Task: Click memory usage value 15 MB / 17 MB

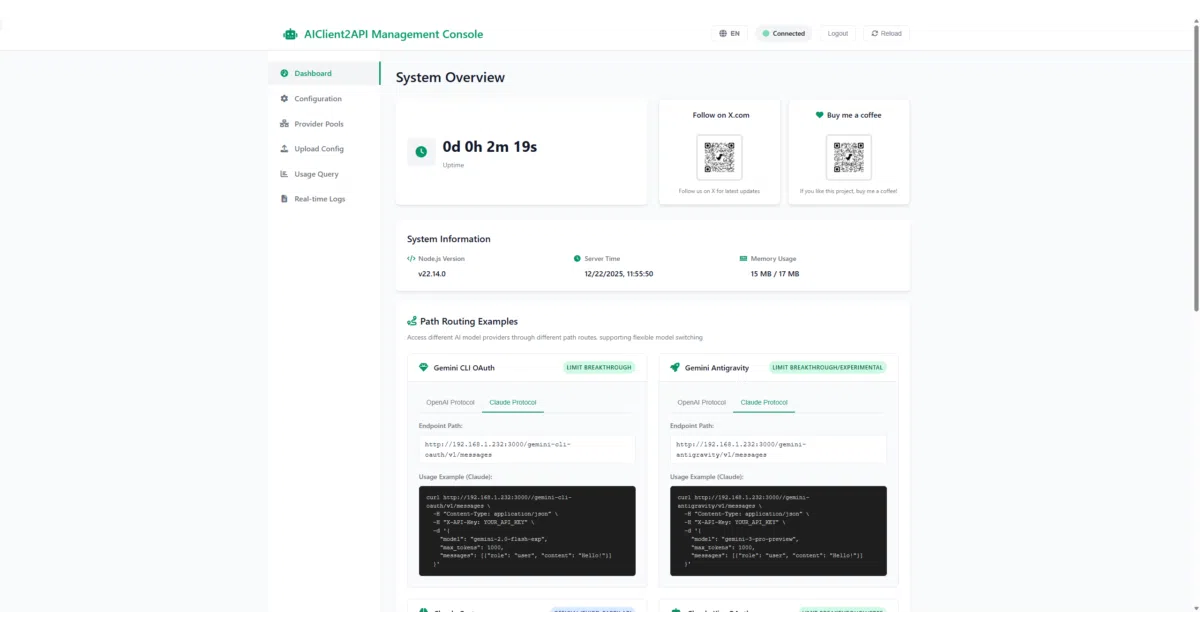Action: [x=775, y=273]
